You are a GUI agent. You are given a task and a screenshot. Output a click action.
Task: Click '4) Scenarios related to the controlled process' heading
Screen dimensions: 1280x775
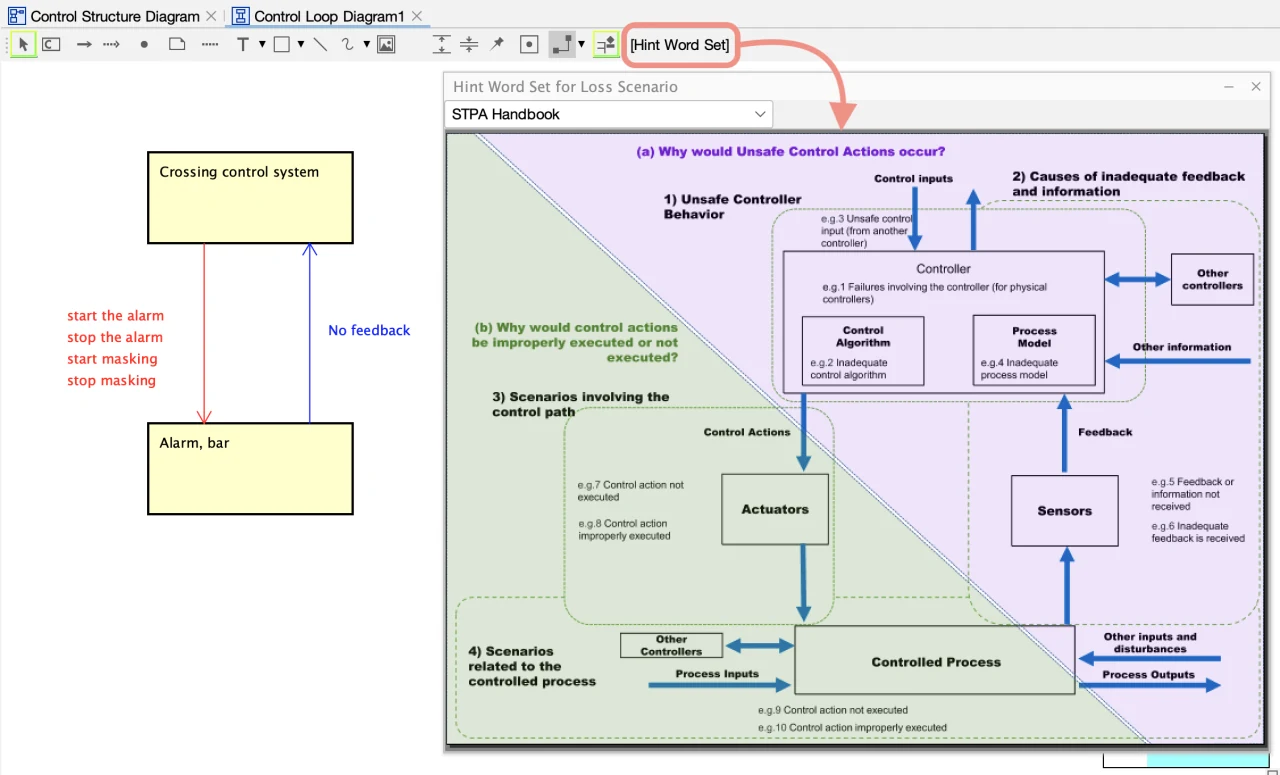[532, 666]
